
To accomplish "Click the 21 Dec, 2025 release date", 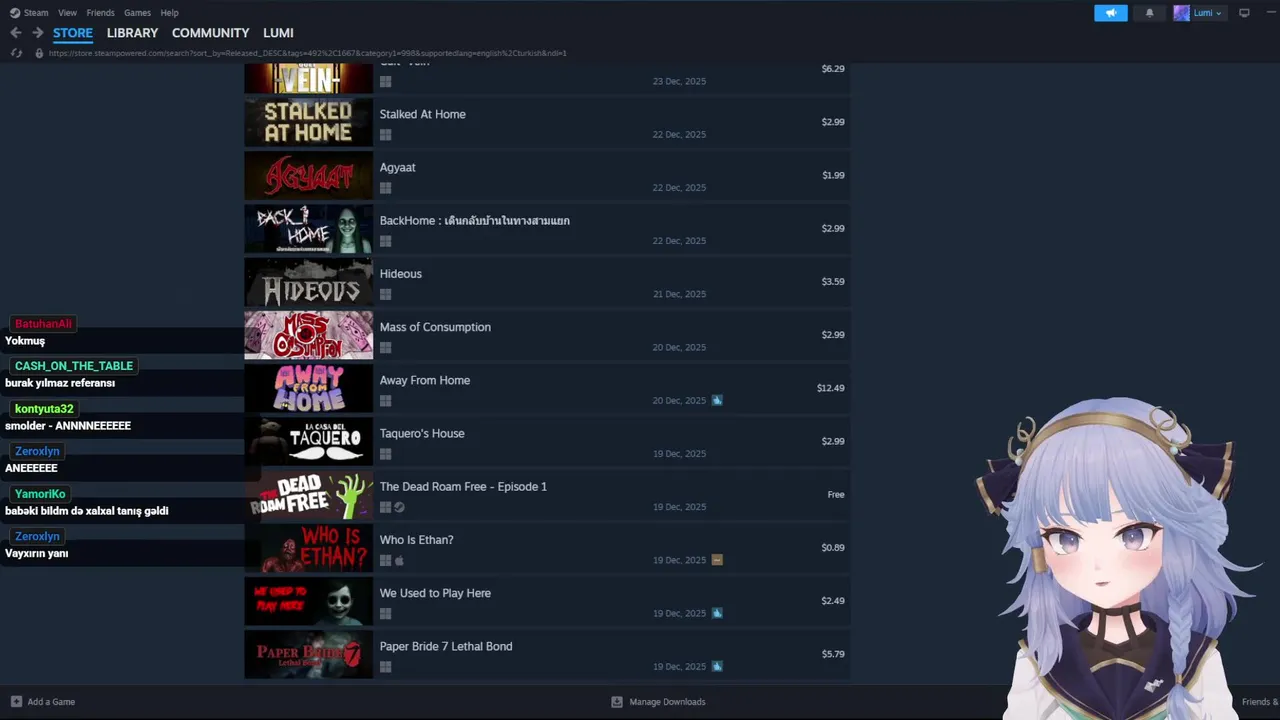I will click(679, 294).
